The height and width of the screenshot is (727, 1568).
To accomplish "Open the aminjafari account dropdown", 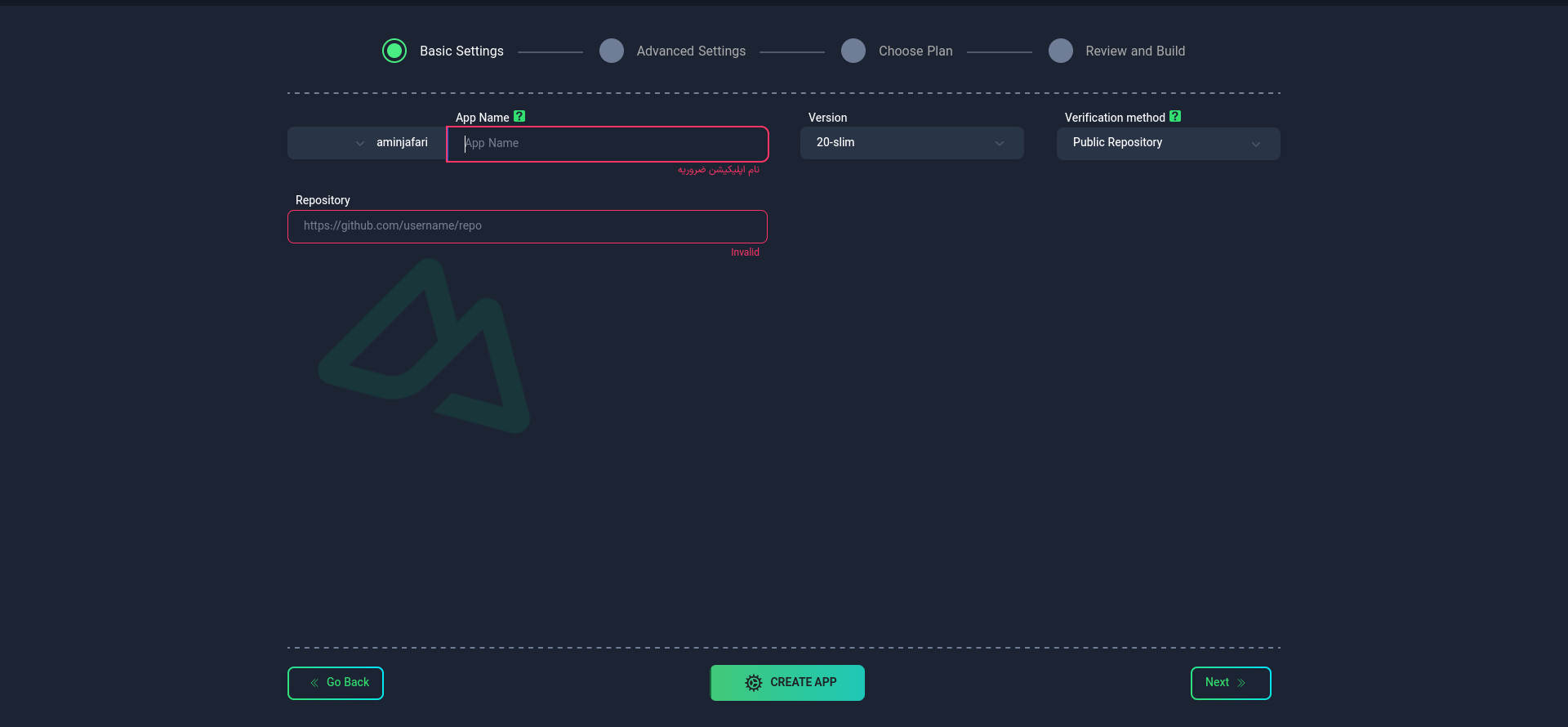I will (x=367, y=143).
